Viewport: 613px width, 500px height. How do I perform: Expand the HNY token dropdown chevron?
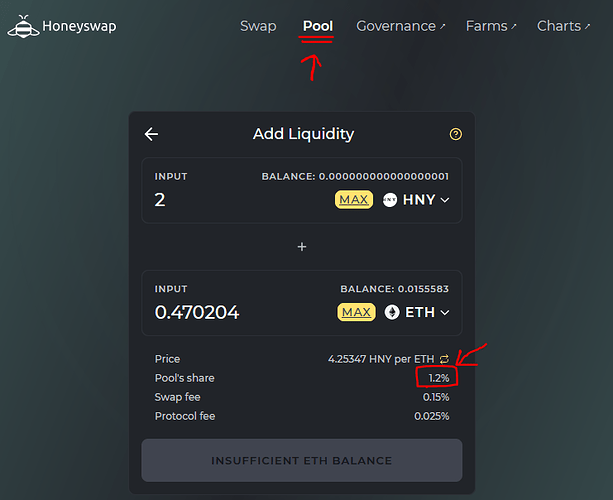445,200
